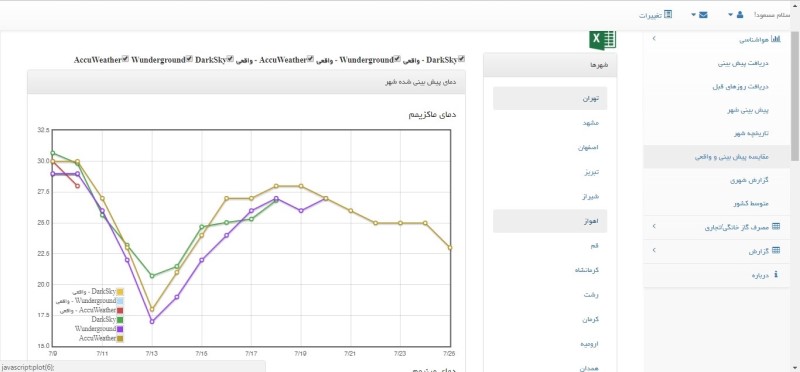Click 'AccuWeather - واقعی' red legend swatch
Screen dimensions: 800x372
point(120,310)
